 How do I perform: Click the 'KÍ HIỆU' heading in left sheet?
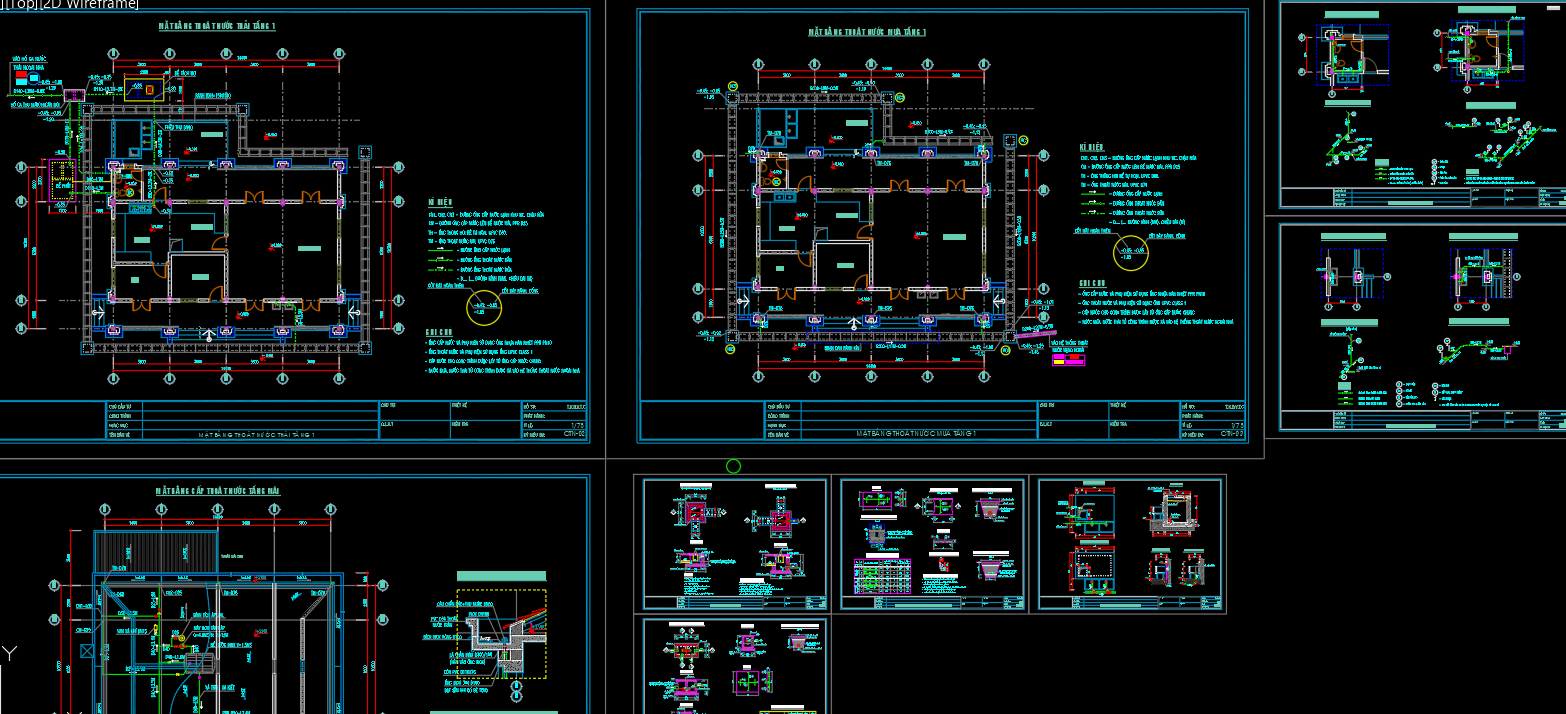pos(439,202)
